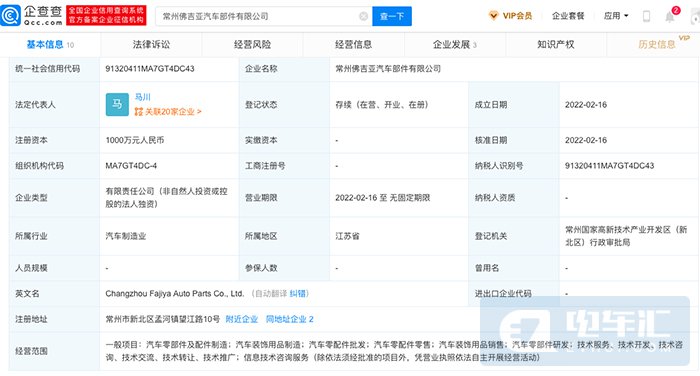The height and width of the screenshot is (376, 700).
Task: Click the VIP member diamond icon
Action: pos(493,16)
